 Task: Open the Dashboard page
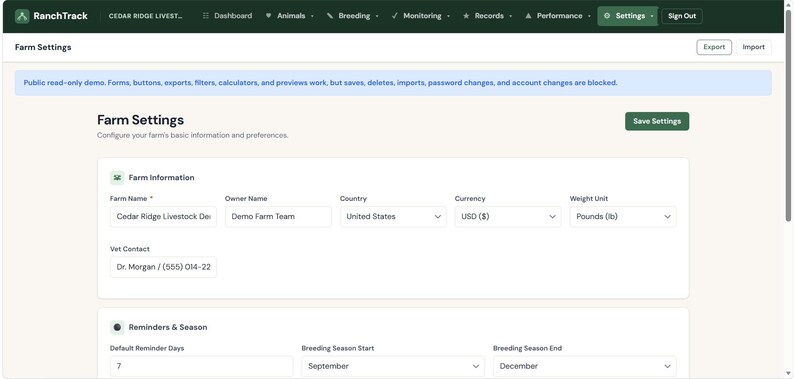point(227,16)
